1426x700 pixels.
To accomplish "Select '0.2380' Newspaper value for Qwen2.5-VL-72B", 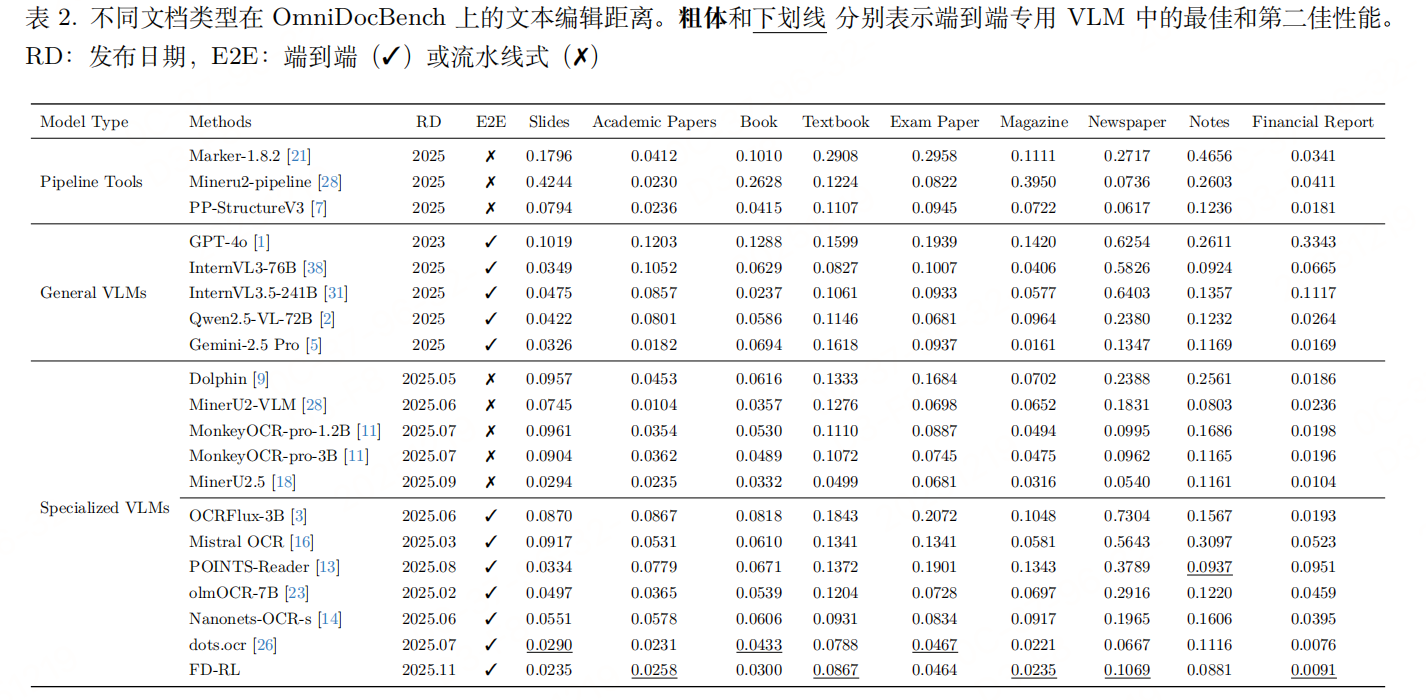I will coord(1127,319).
